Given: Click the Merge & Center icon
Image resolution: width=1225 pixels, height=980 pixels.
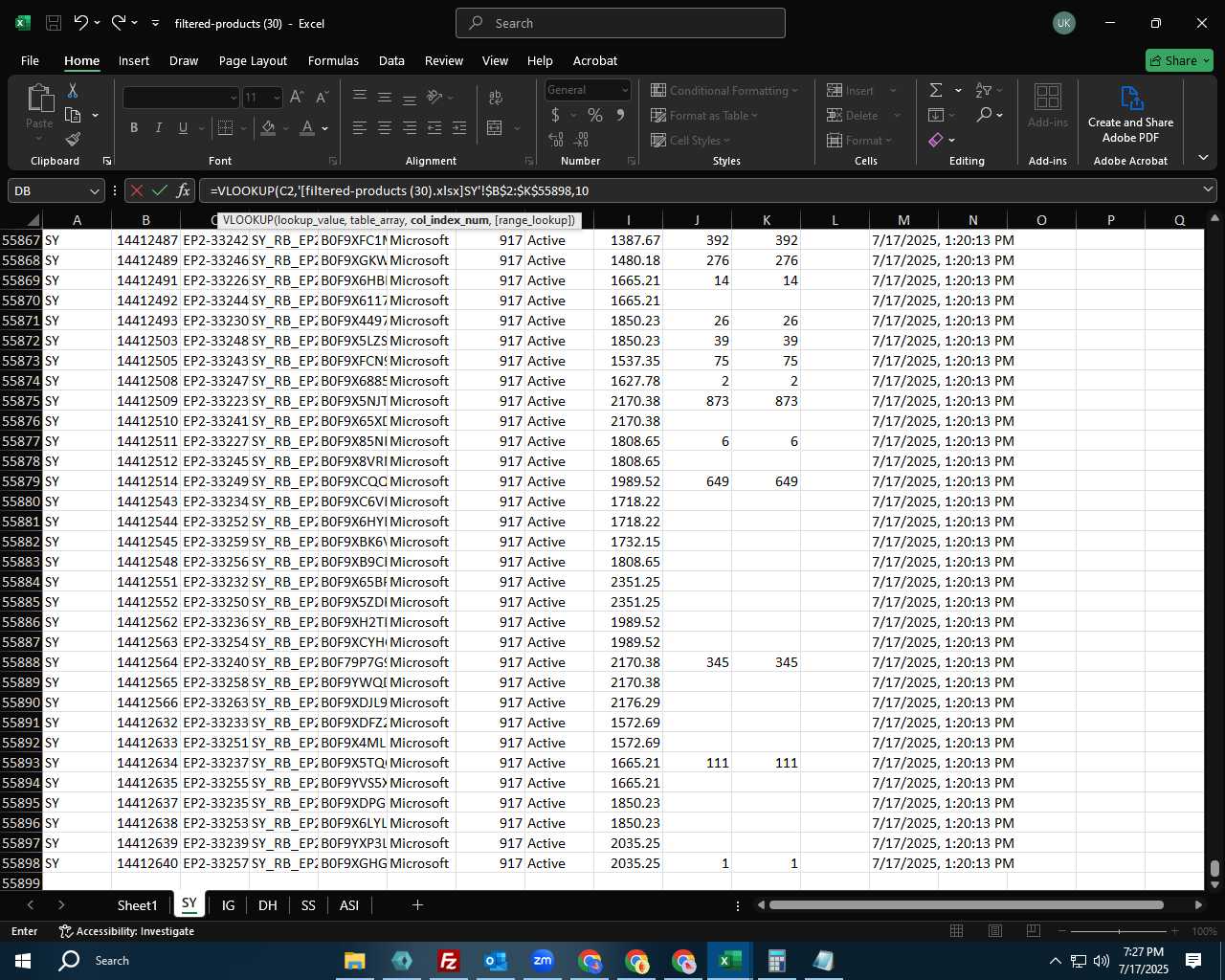Looking at the screenshot, I should coord(495,128).
